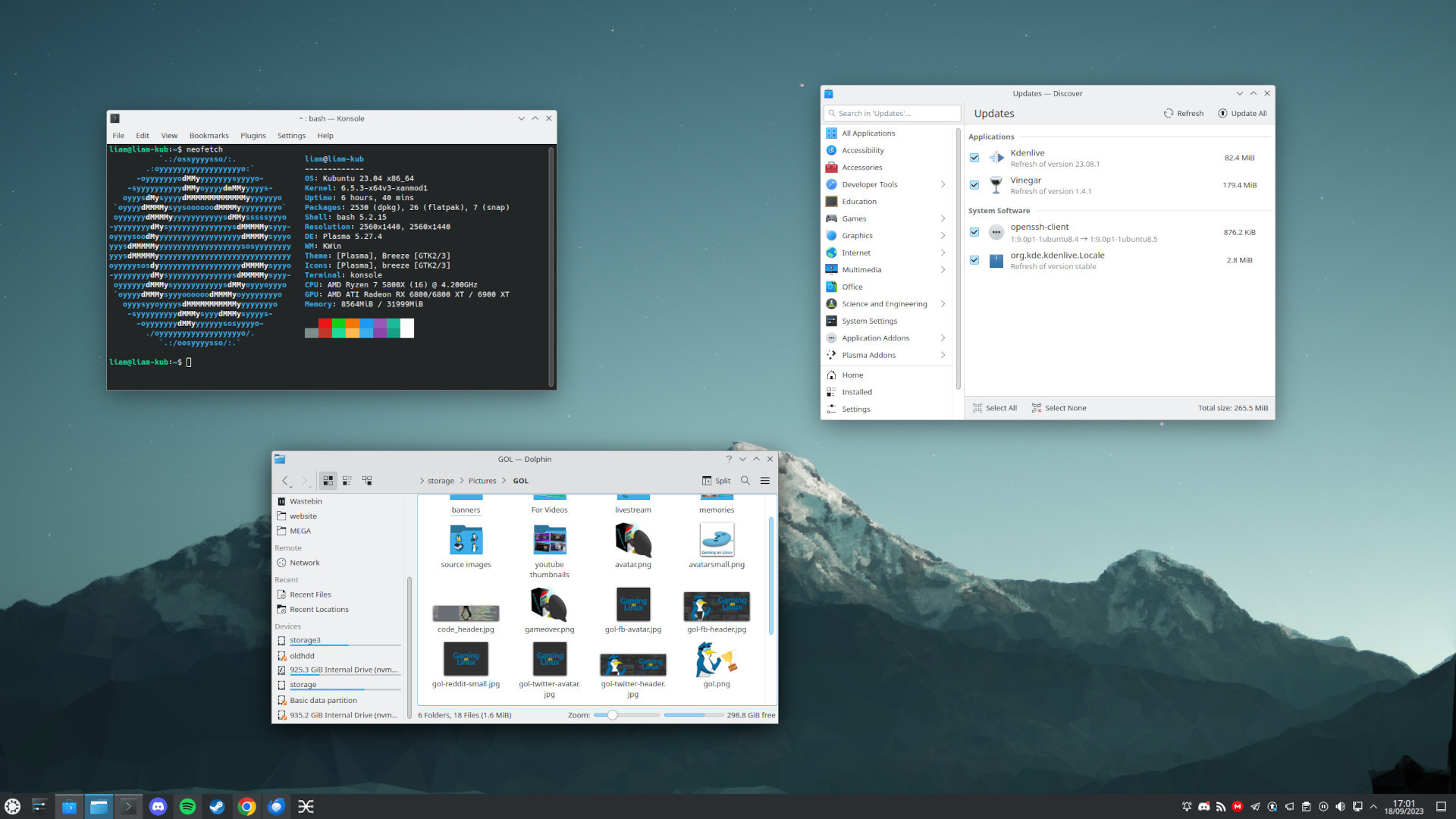
Task: Click the Dolphin zoom slider handle
Action: [612, 715]
